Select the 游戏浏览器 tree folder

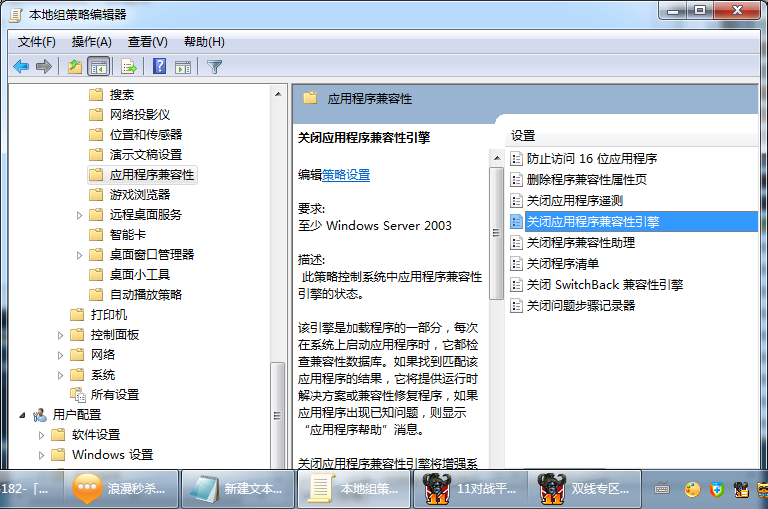(140, 194)
